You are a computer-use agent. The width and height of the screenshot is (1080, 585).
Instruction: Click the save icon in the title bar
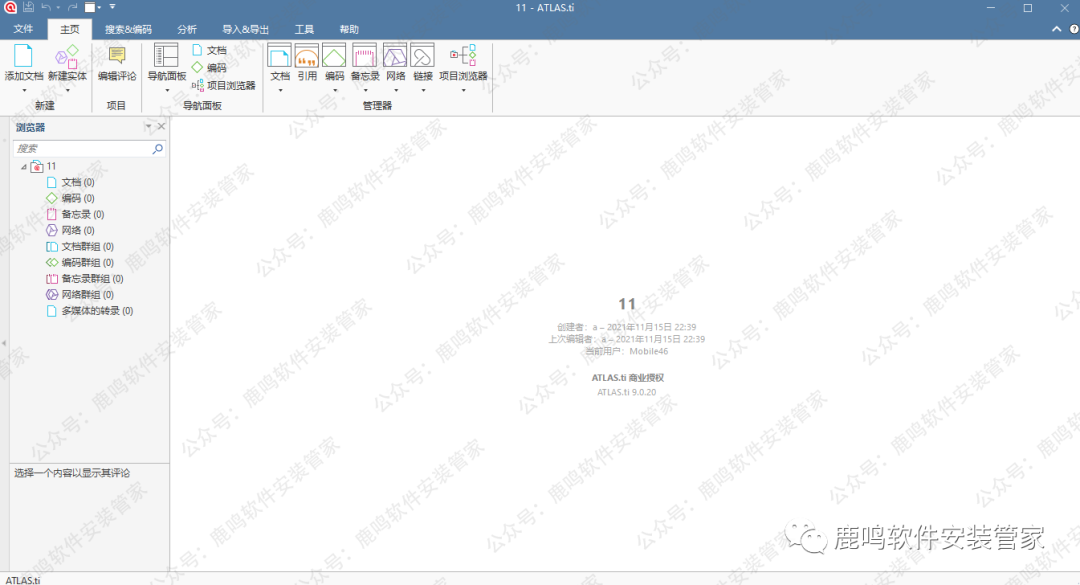[x=29, y=7]
